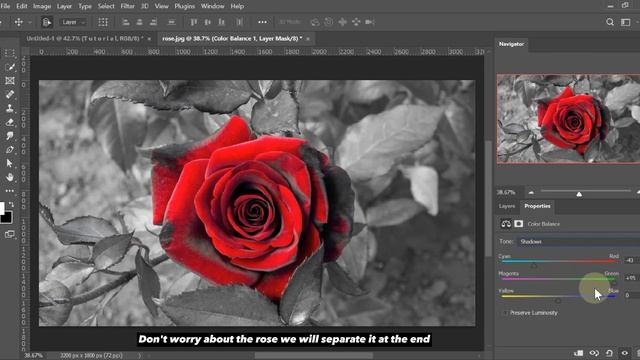This screenshot has height=360, width=640.
Task: Click the white foreground color swatch
Action: pos(2,208)
